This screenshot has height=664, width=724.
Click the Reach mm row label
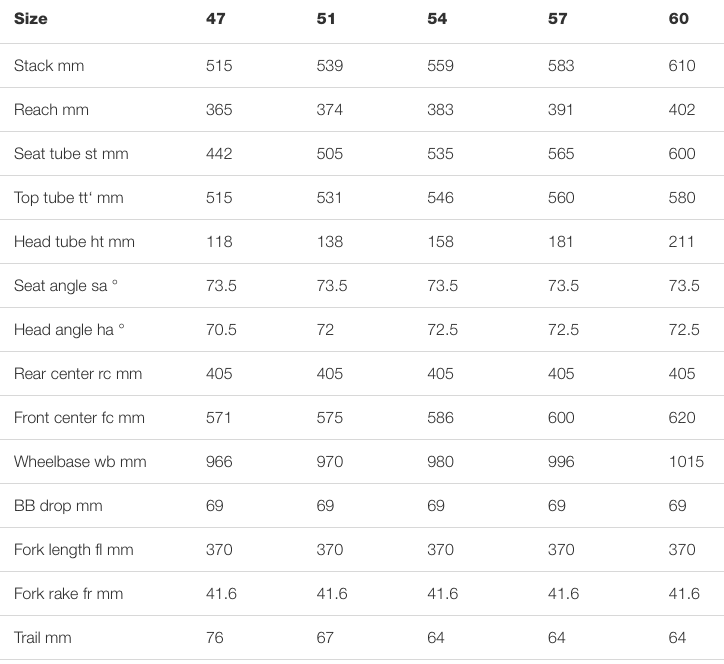tap(51, 110)
